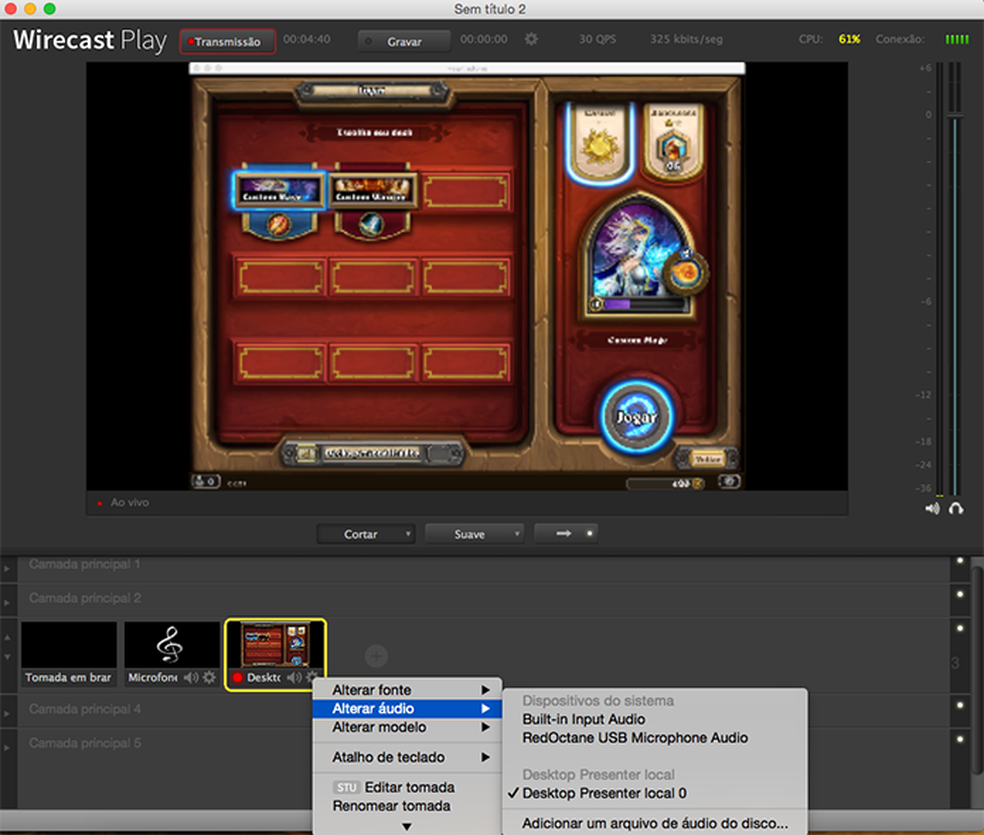
Task: Open the Cortar transition dropdown
Action: point(366,534)
